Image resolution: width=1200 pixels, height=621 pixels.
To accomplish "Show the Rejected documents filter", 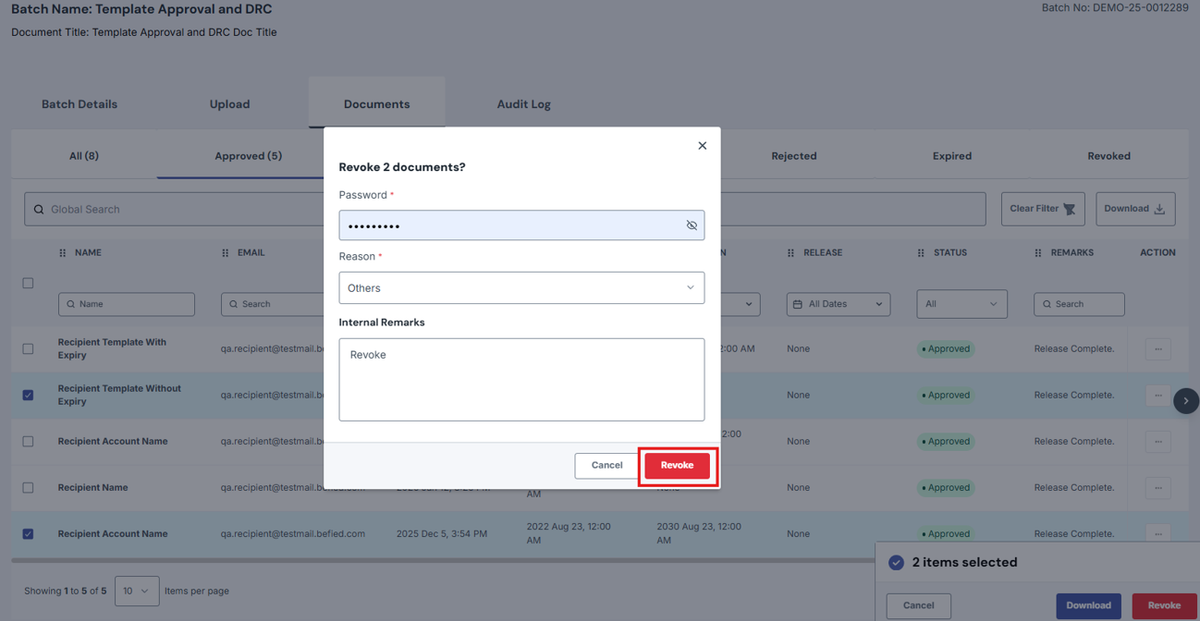I will (794, 156).
